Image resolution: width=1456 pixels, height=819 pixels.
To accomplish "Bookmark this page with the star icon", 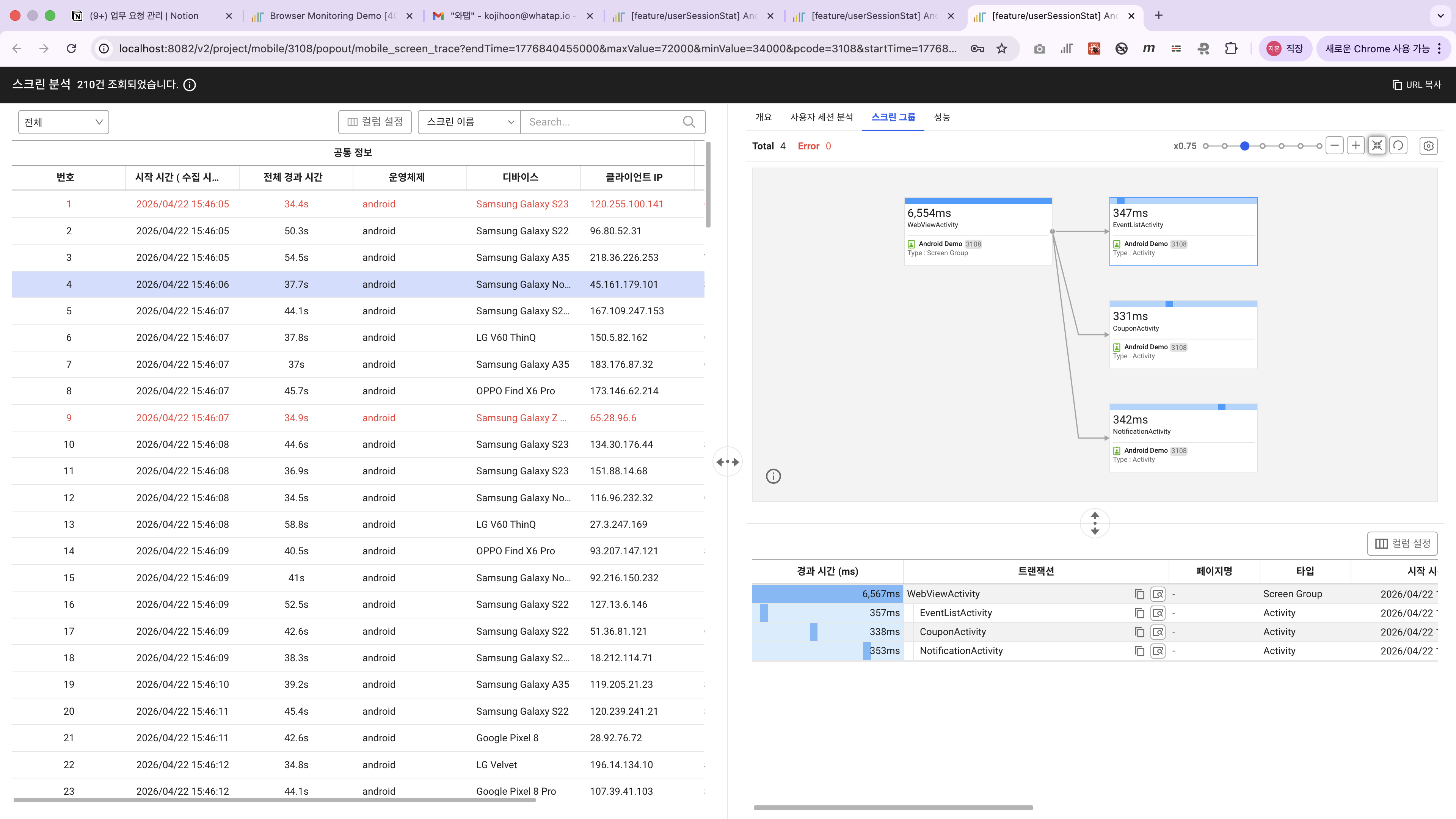I will click(1001, 49).
